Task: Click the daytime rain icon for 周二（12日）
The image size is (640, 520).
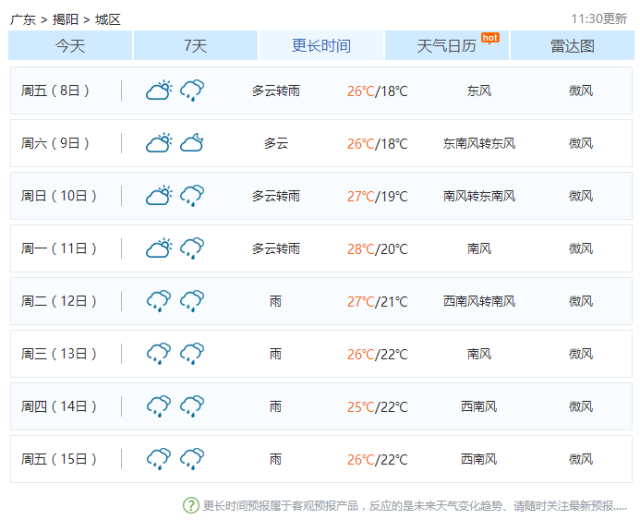Action: [159, 301]
